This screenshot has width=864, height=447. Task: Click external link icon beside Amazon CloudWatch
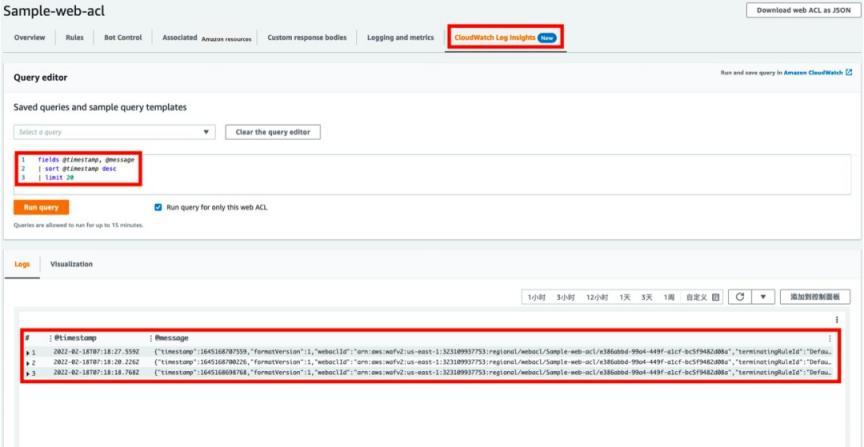pos(849,72)
